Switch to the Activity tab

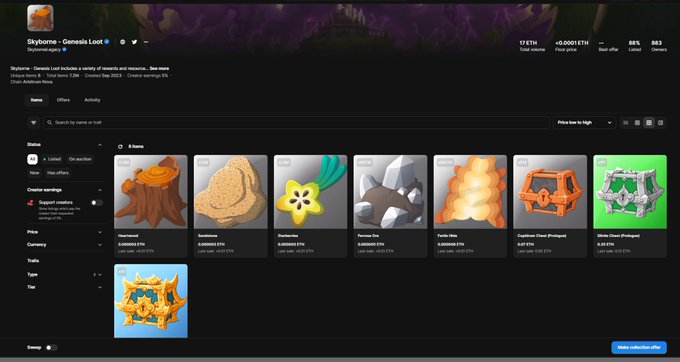click(92, 100)
